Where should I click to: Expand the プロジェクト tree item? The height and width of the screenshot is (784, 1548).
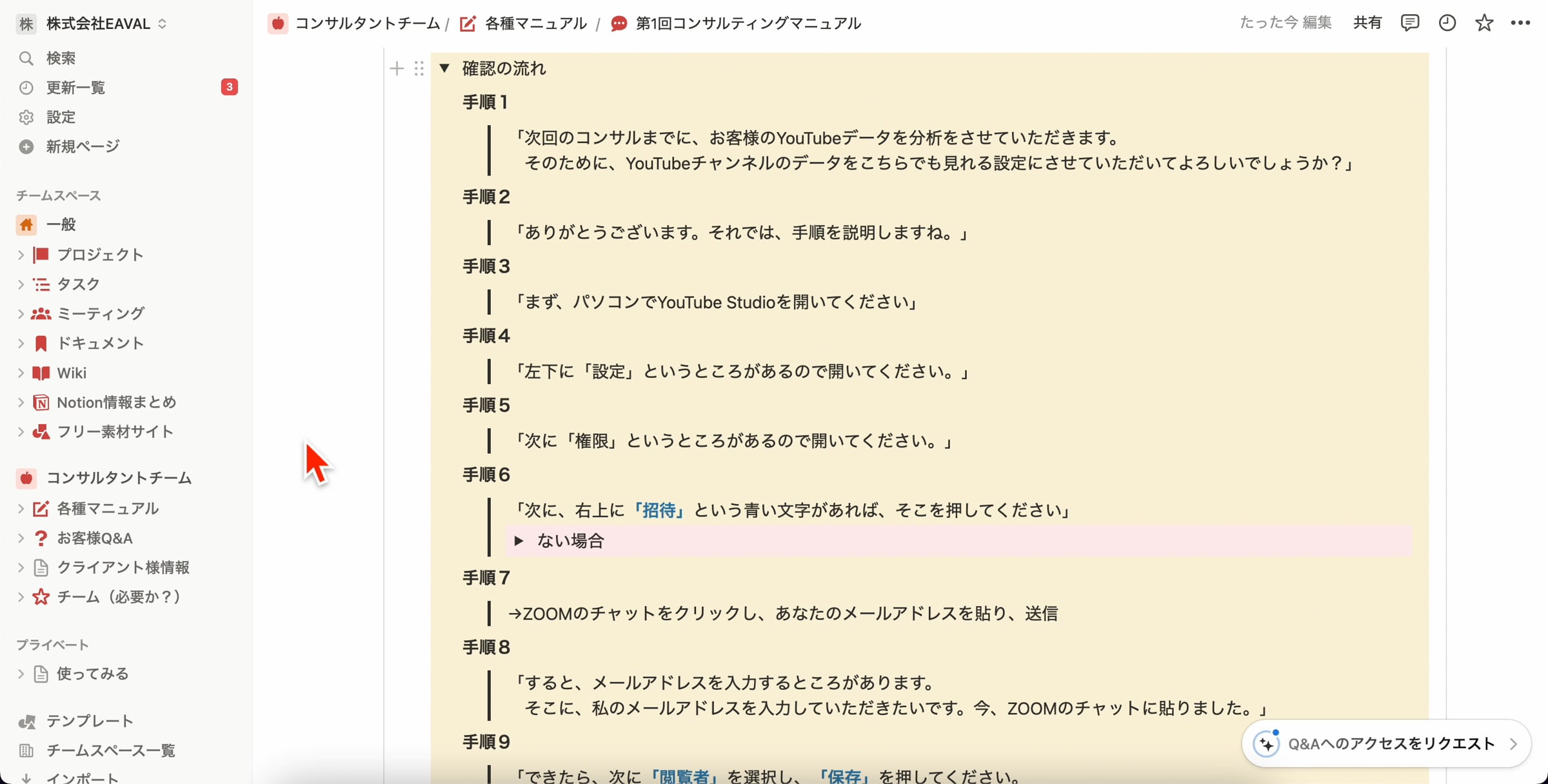(x=21, y=255)
